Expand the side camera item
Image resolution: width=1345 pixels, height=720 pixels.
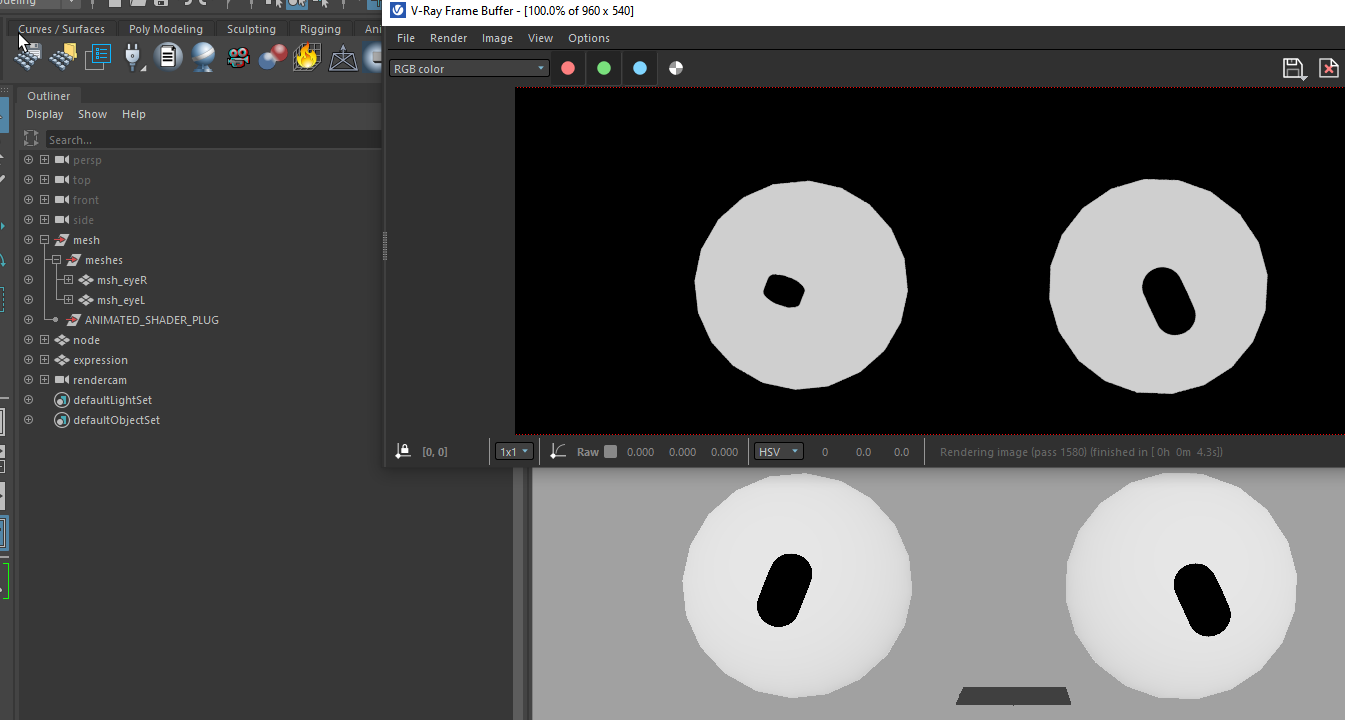coord(44,220)
